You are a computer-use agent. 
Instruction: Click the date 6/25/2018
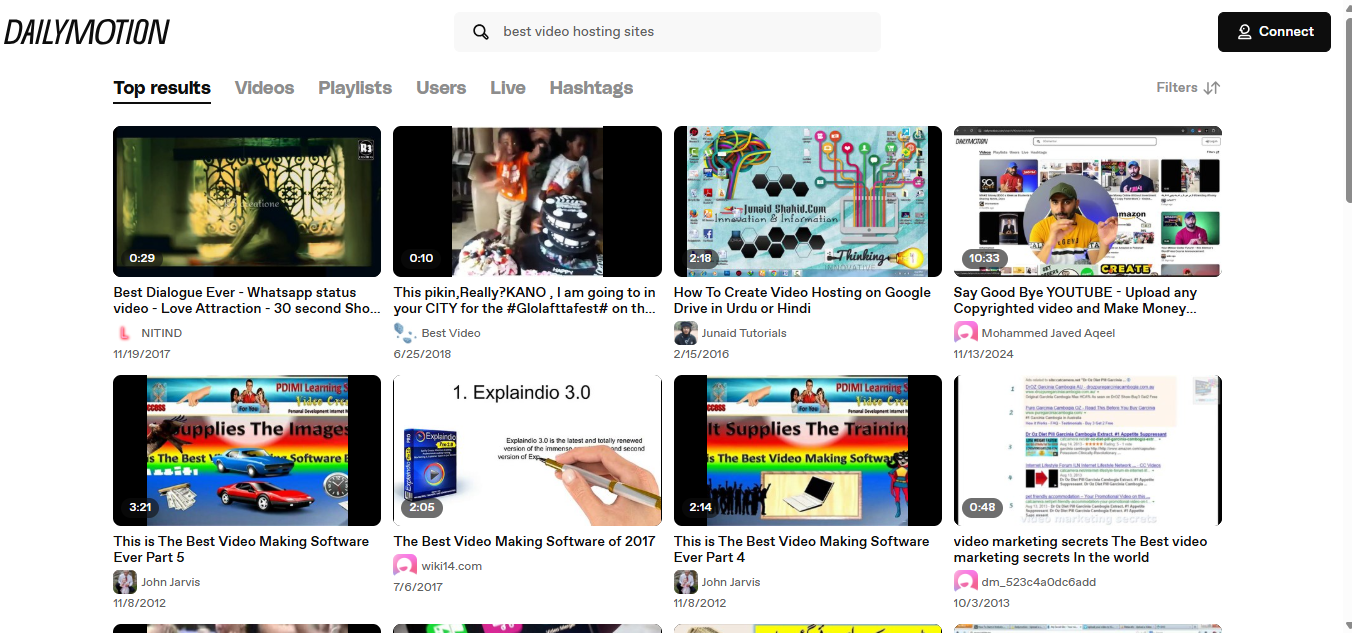coord(422,354)
